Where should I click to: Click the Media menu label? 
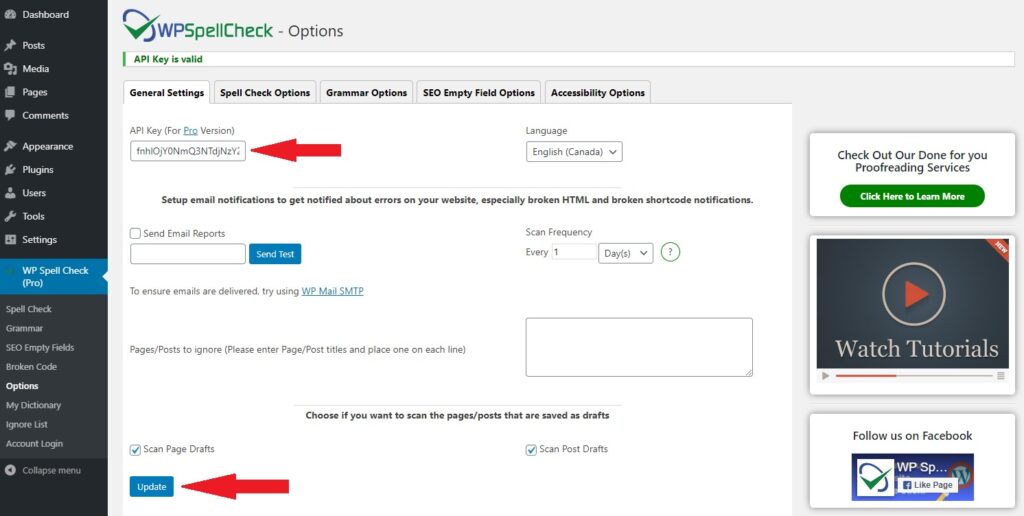(x=35, y=69)
